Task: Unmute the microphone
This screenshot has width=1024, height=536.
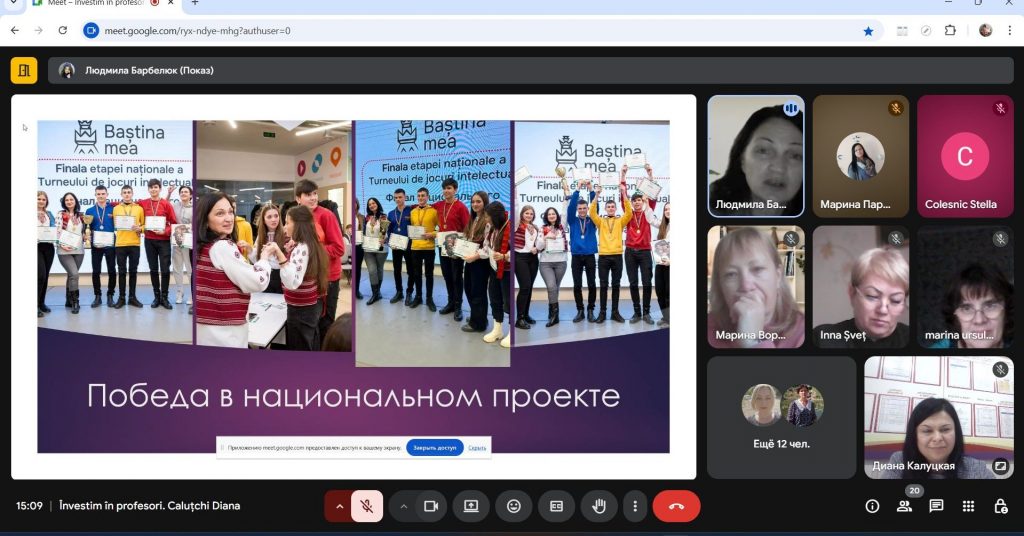Action: click(367, 506)
